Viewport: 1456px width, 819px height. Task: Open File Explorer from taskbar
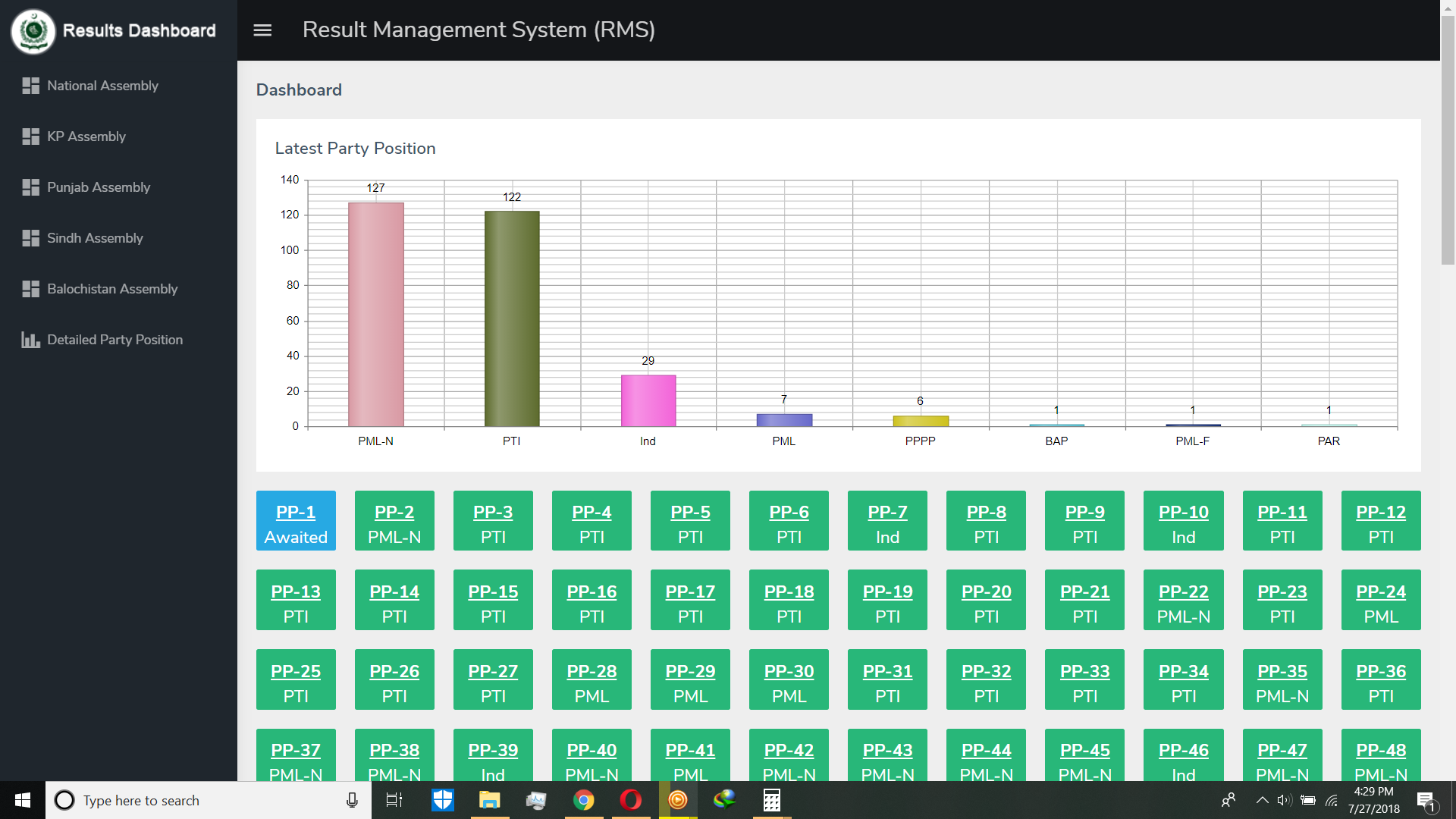(490, 800)
